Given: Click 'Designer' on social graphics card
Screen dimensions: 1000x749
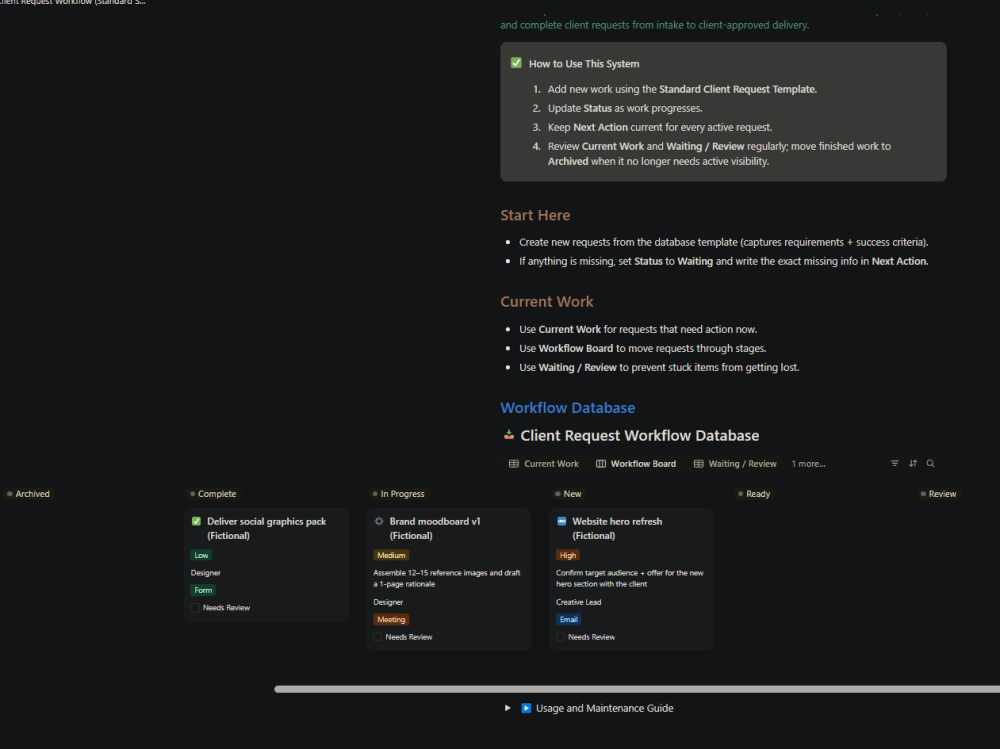Looking at the screenshot, I should coord(205,573).
